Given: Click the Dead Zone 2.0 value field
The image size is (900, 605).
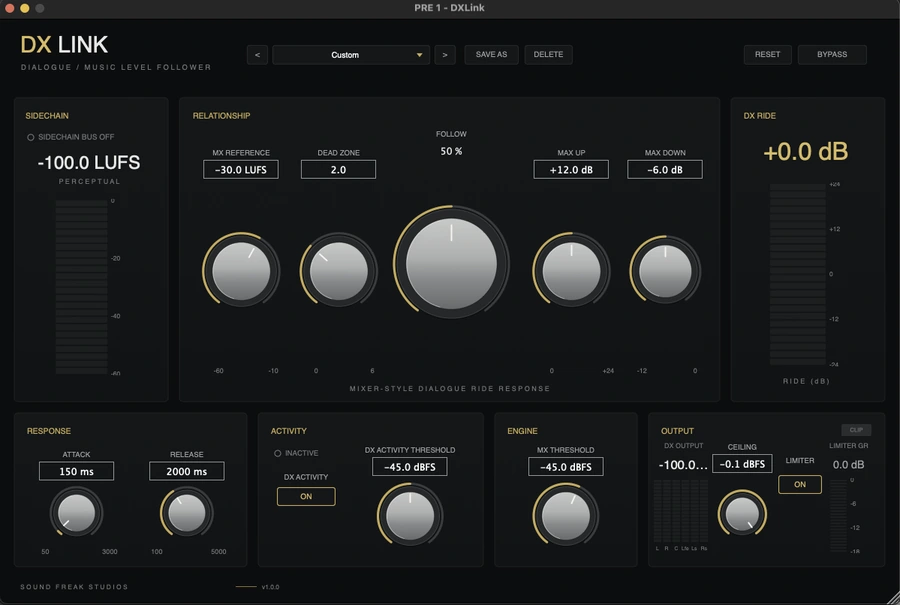Looking at the screenshot, I should (338, 170).
